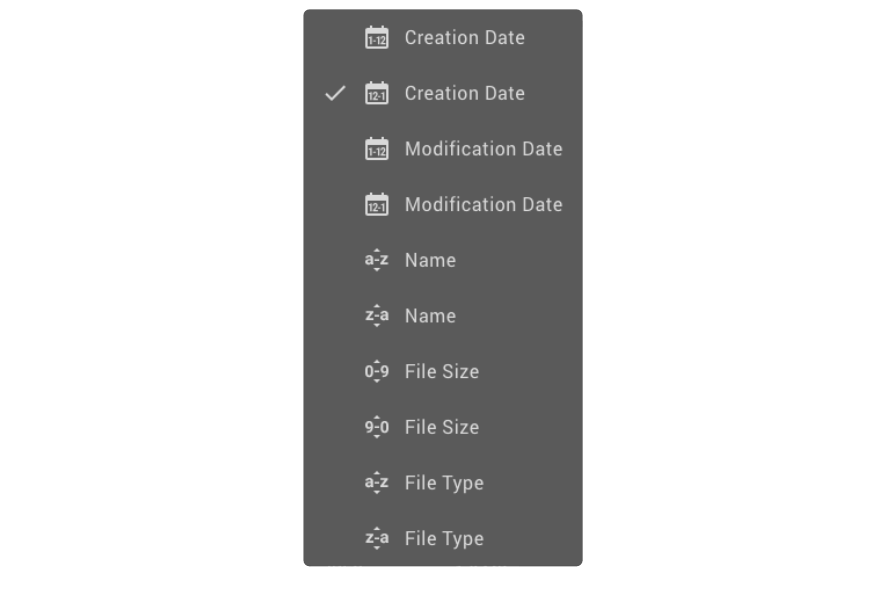Screen dimensions: 886x591
Task: Sort by Name from z to a
Action: pos(430,316)
